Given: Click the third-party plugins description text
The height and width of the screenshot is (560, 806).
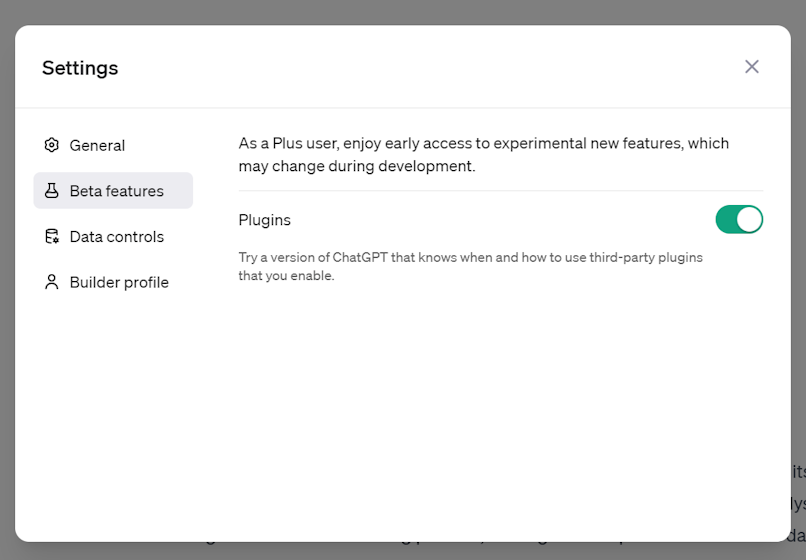Looking at the screenshot, I should click(470, 266).
